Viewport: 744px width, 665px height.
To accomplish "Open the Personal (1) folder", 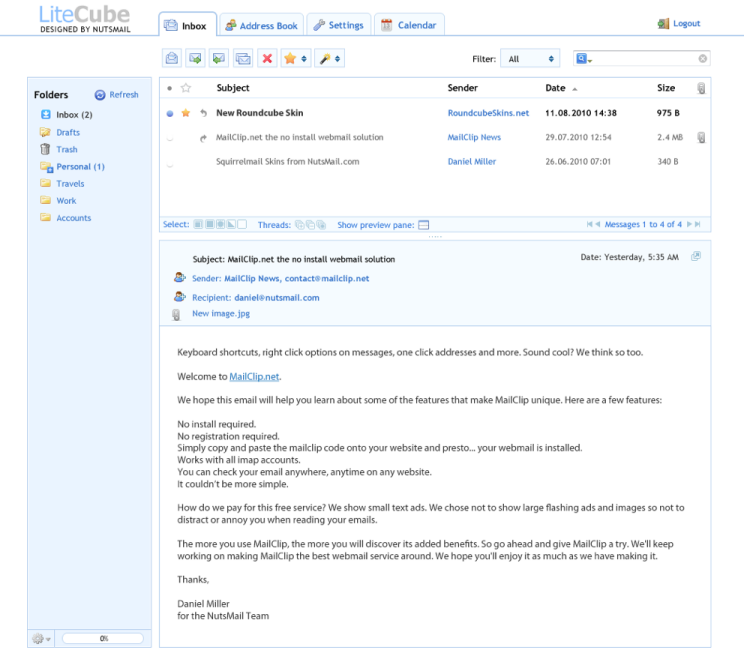I will click(x=73, y=166).
